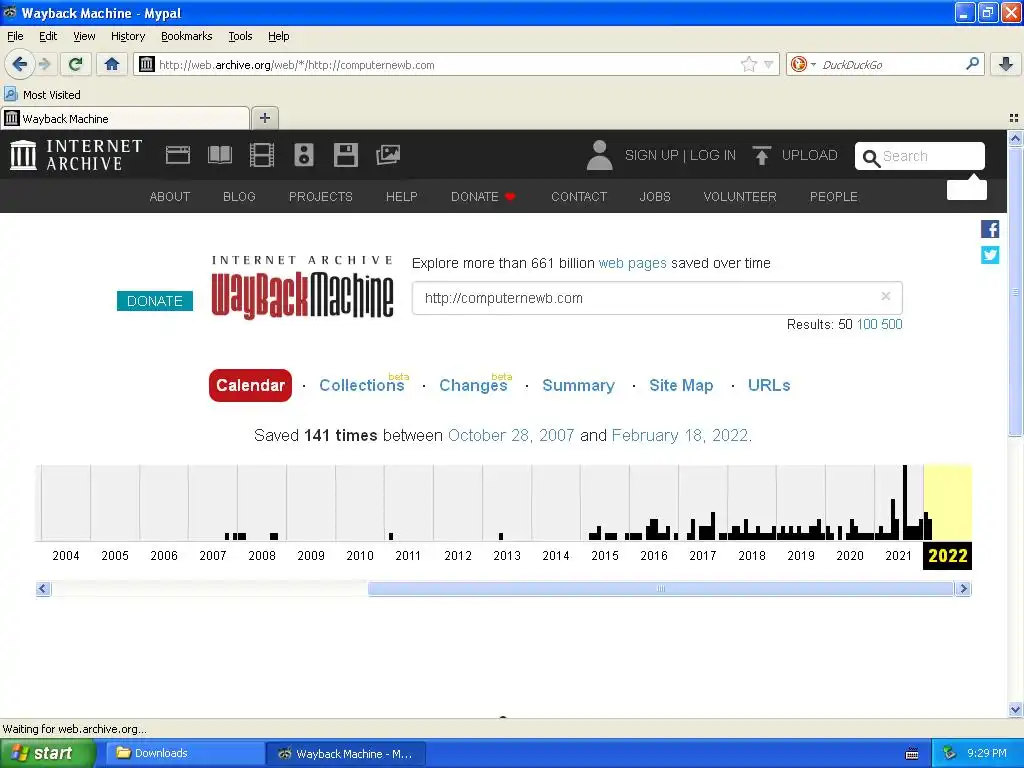The width and height of the screenshot is (1024, 768).
Task: Open the browser Home page
Action: click(112, 64)
